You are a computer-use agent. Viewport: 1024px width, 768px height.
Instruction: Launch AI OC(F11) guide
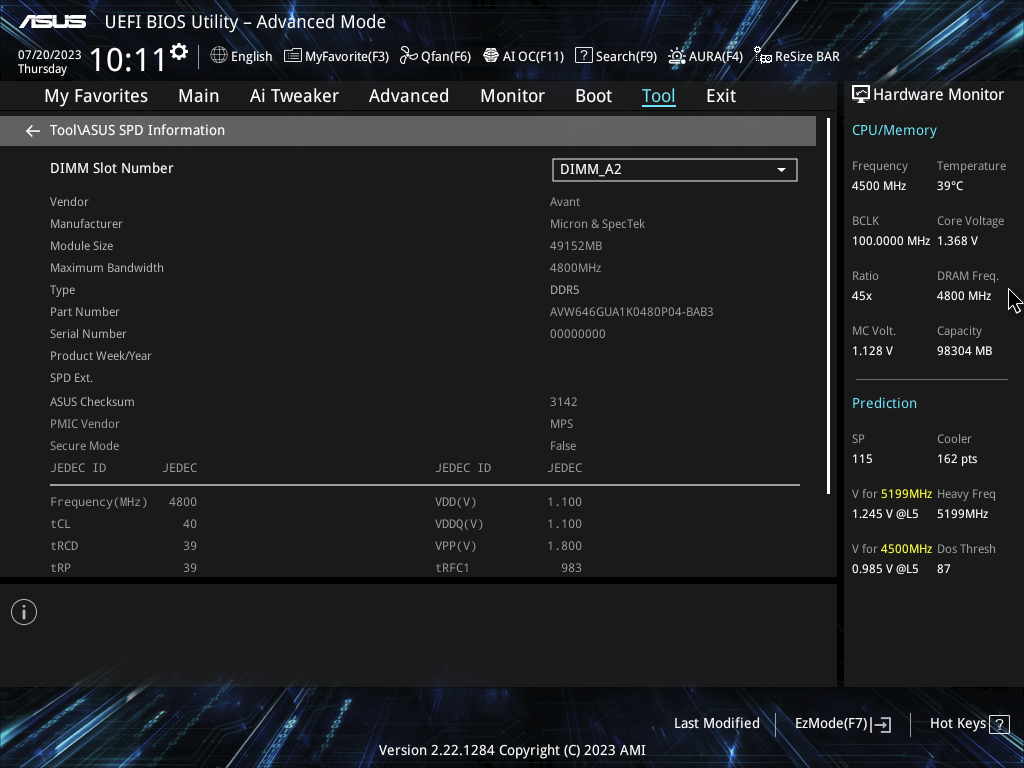[x=523, y=56]
